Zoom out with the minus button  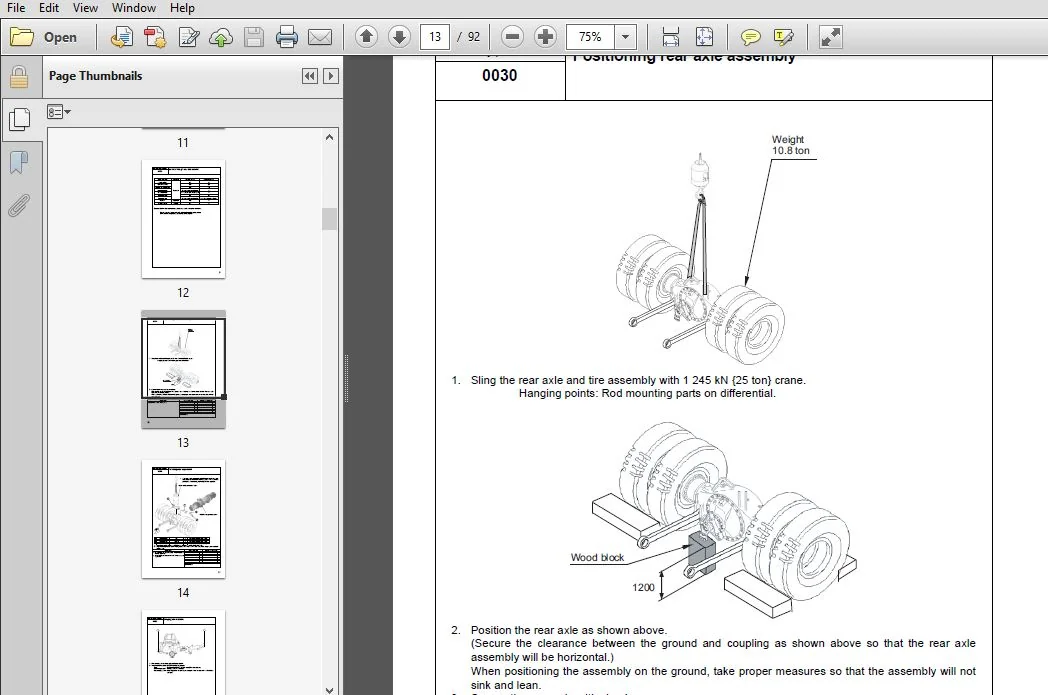[512, 37]
